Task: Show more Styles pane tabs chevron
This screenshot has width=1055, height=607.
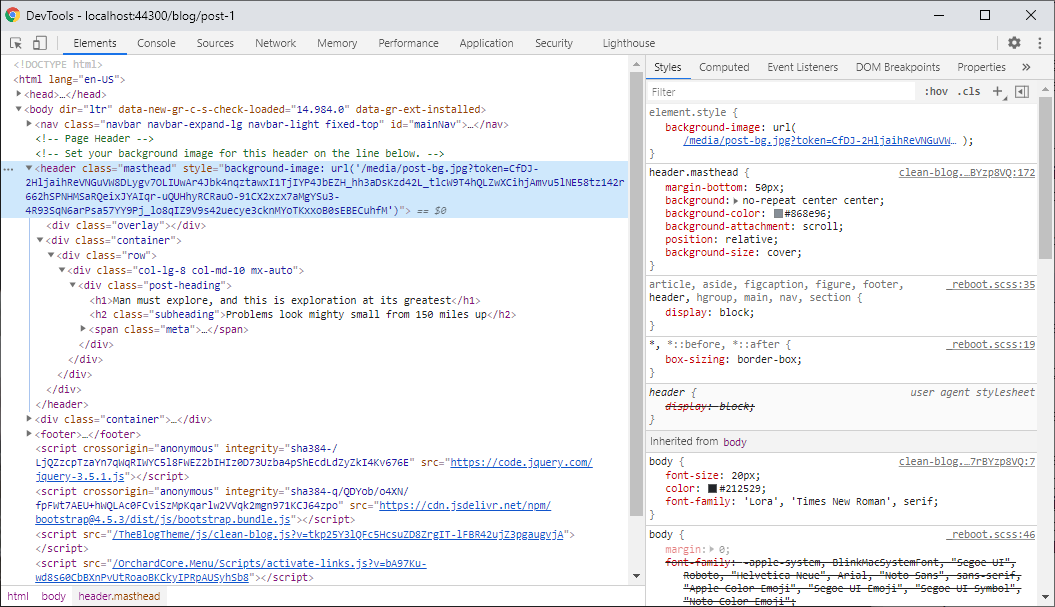Action: click(1026, 67)
